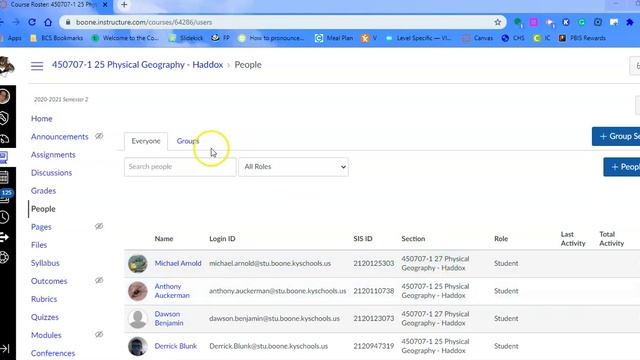Click the hidden-eye icon beside Pages
Screen dimensions: 640x360
click(x=99, y=226)
